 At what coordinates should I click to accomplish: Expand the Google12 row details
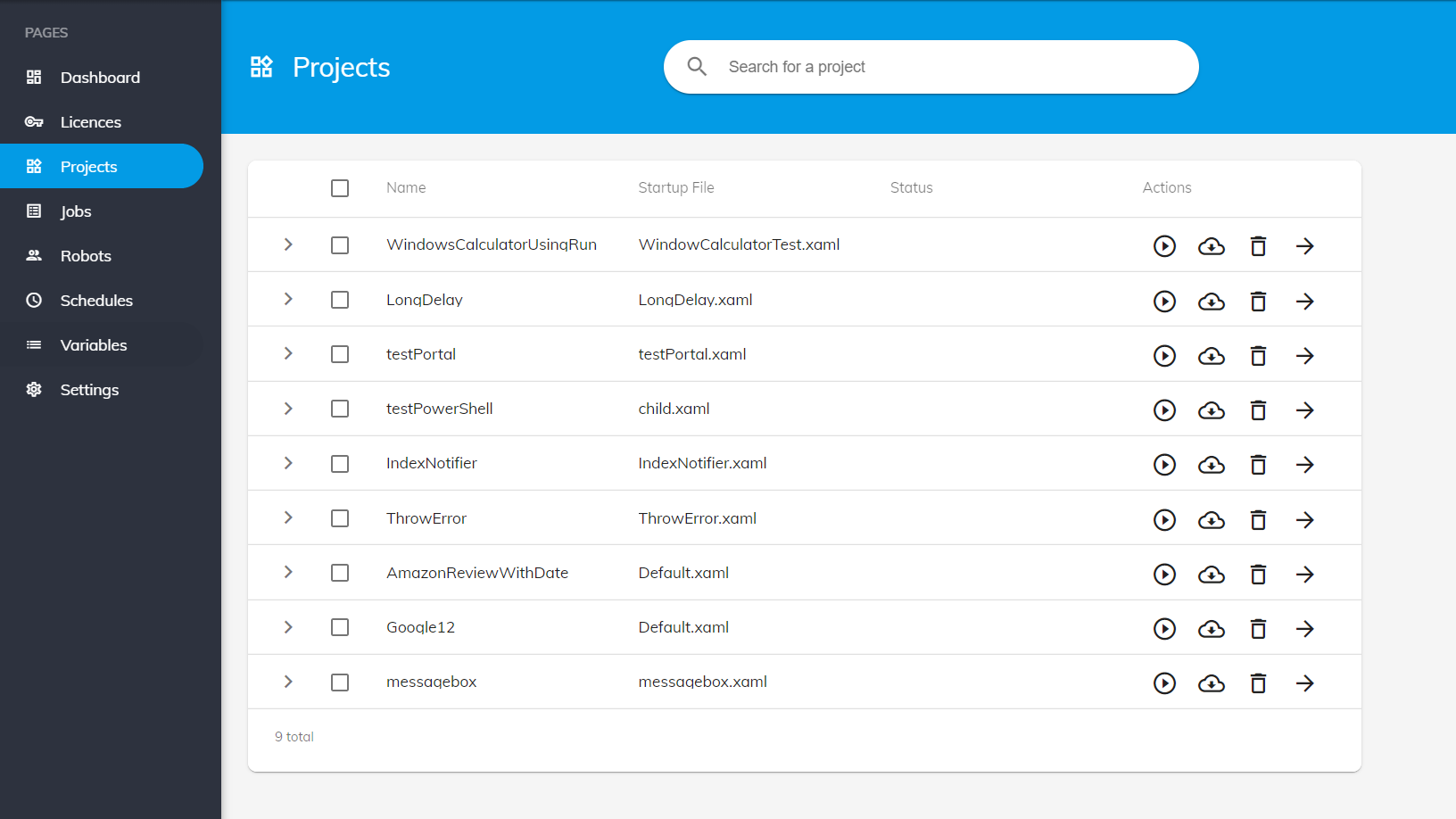click(288, 627)
